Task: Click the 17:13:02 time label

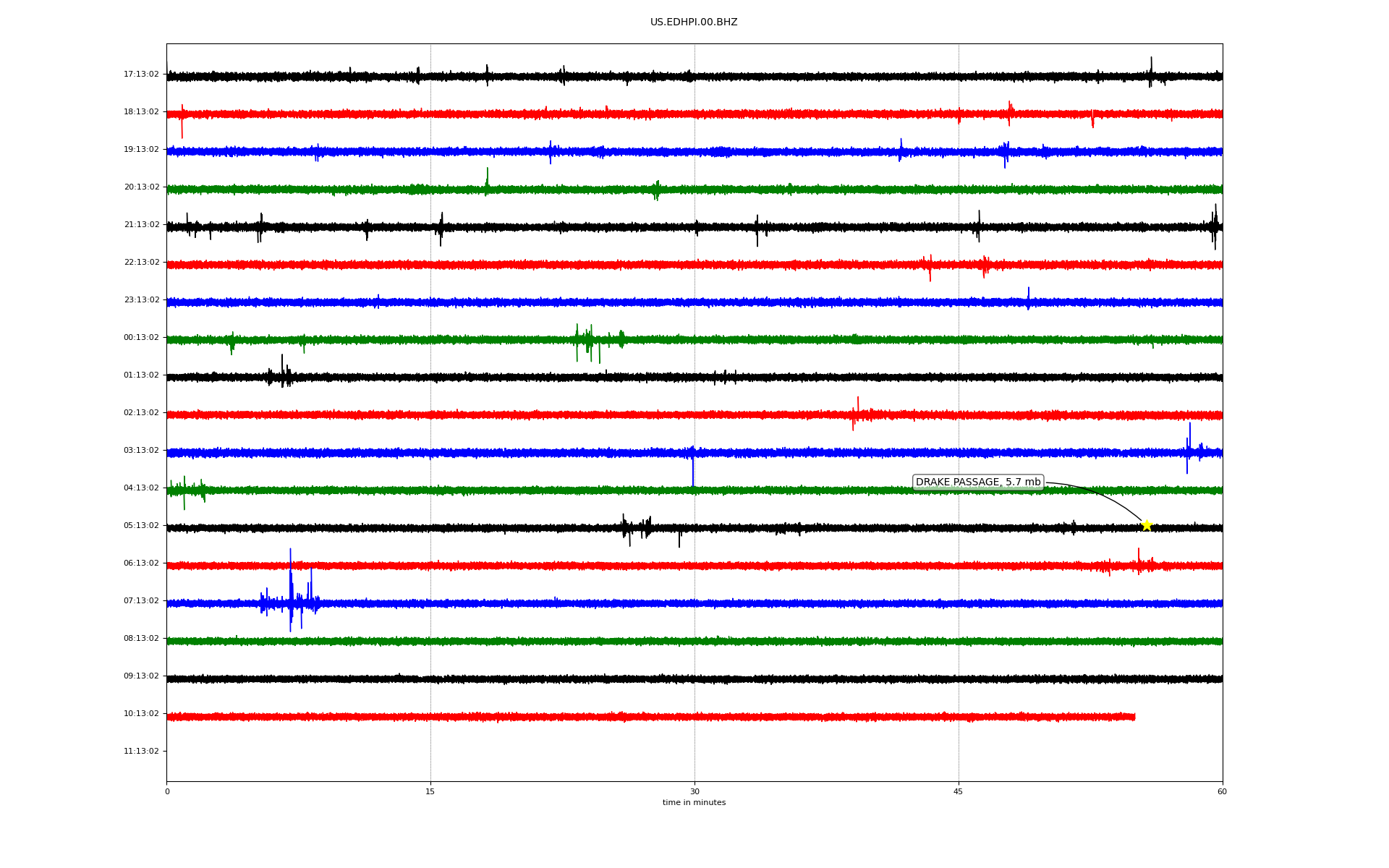Action: point(141,74)
